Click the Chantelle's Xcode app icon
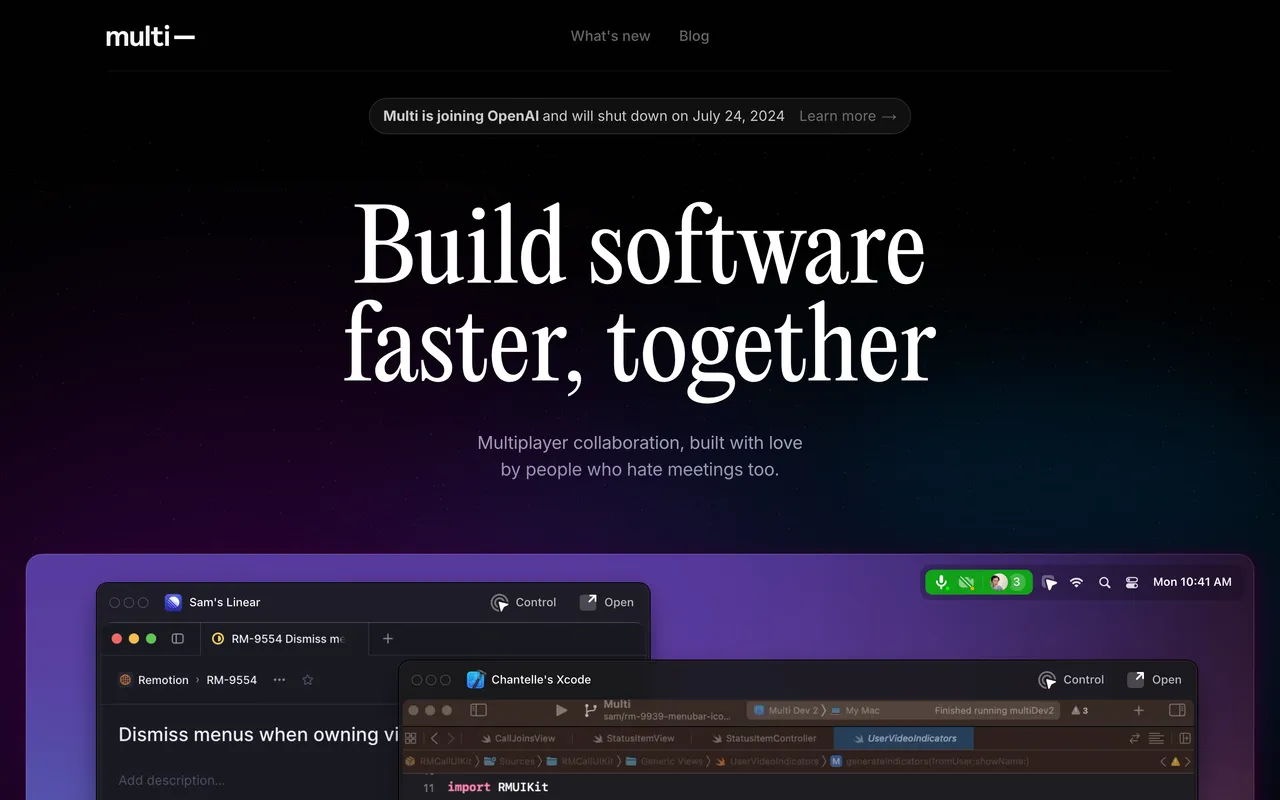This screenshot has height=800, width=1280. point(476,680)
